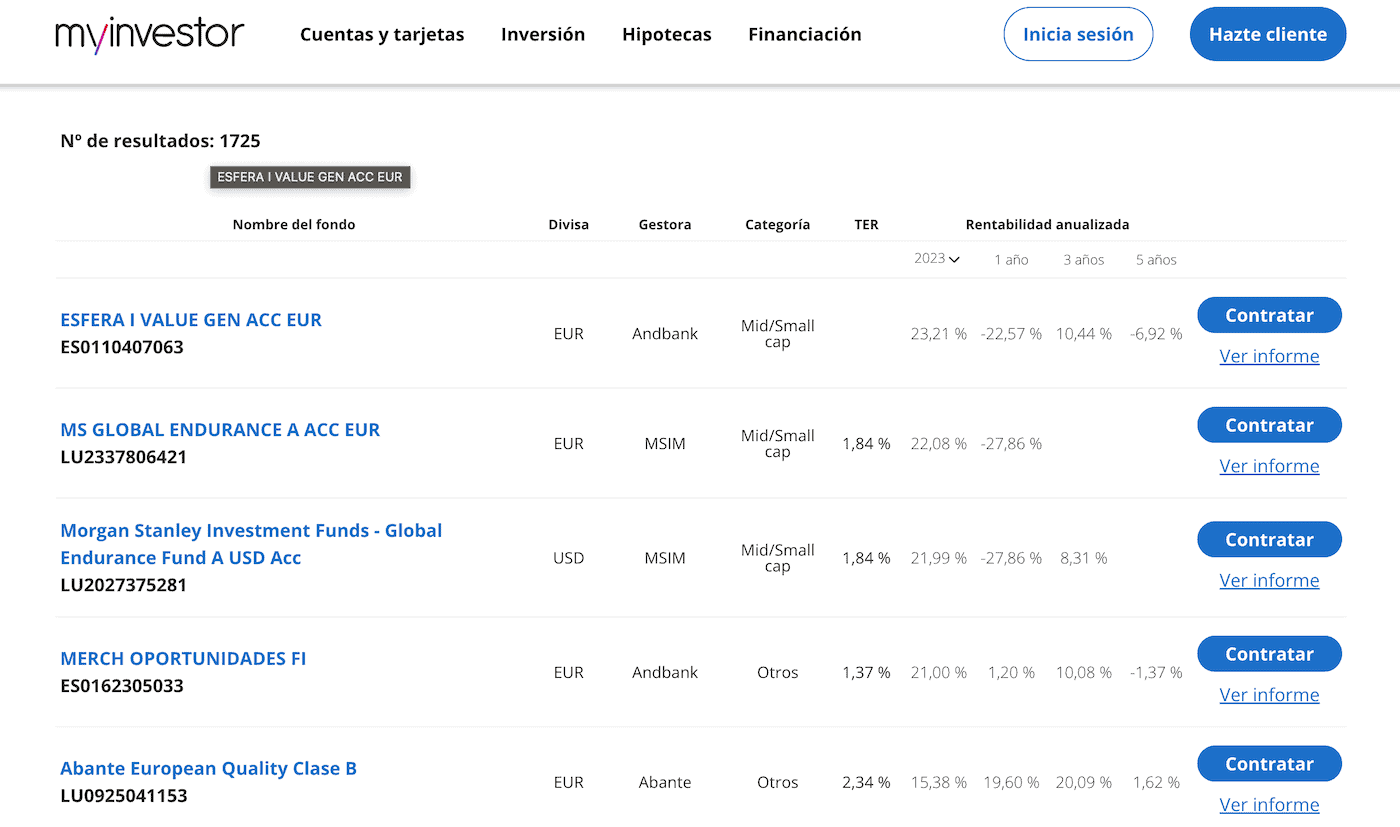Click ISIN LU2027375281
1400x827 pixels.
[x=123, y=585]
